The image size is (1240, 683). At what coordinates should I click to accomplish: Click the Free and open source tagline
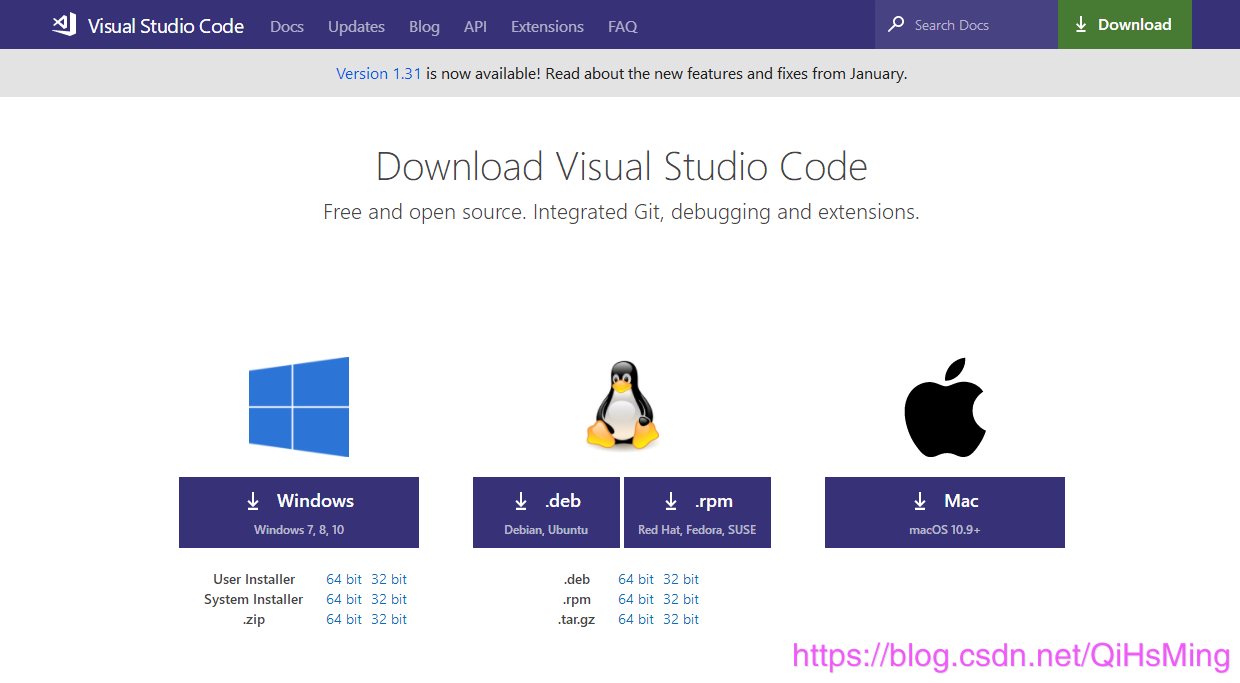621,212
